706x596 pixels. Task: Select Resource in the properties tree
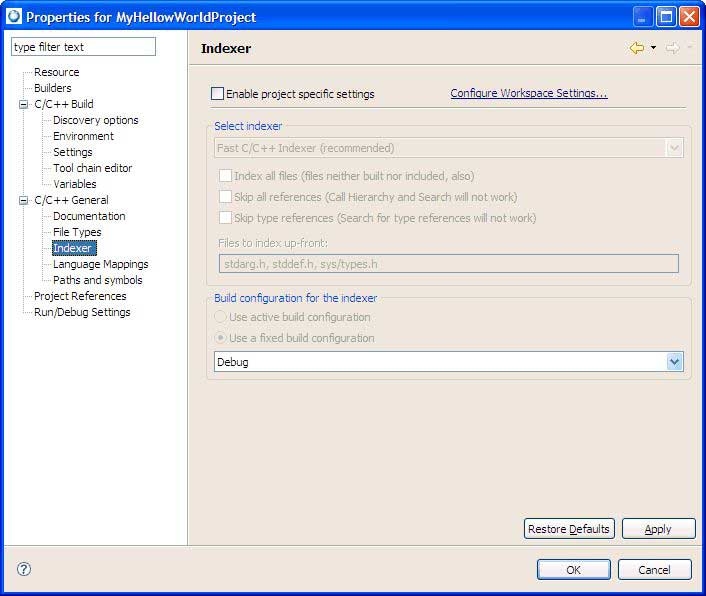pyautogui.click(x=56, y=72)
